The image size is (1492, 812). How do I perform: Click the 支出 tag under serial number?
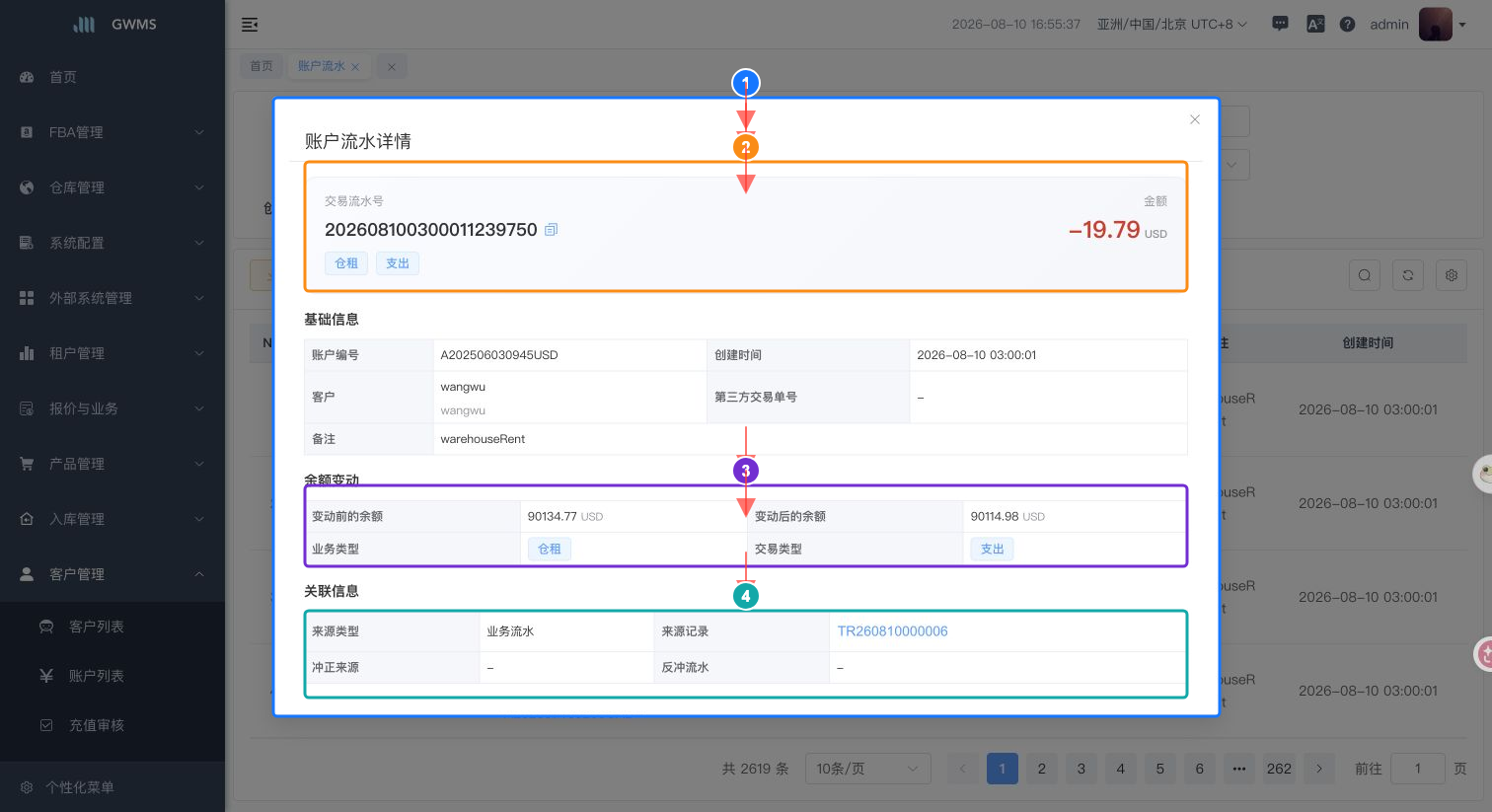[398, 263]
